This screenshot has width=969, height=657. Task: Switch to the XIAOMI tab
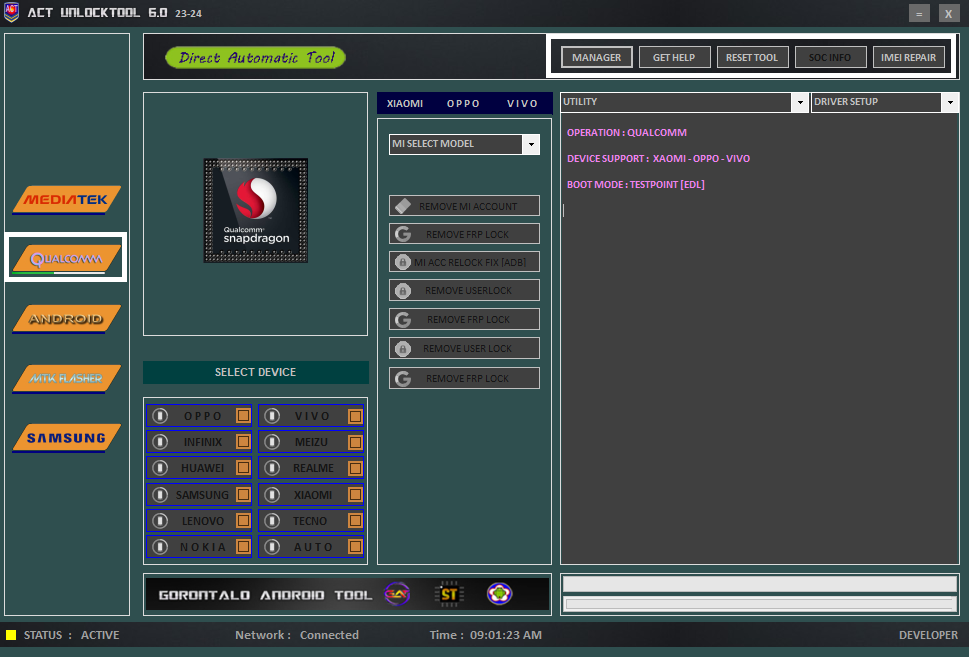405,103
